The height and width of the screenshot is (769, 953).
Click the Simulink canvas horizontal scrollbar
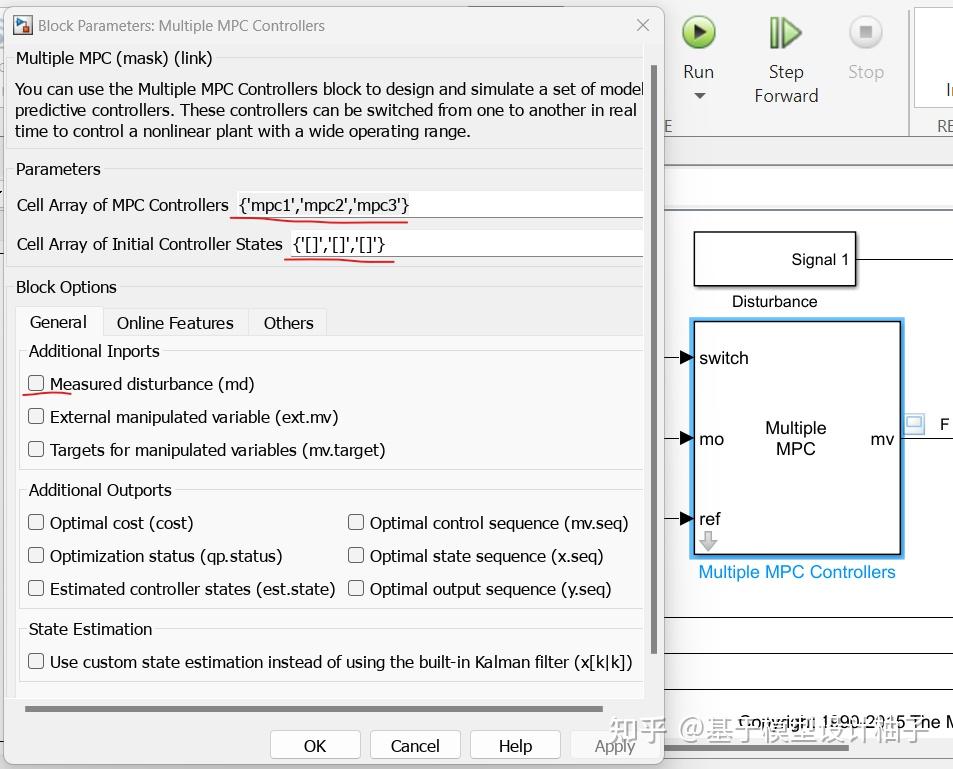point(757,748)
